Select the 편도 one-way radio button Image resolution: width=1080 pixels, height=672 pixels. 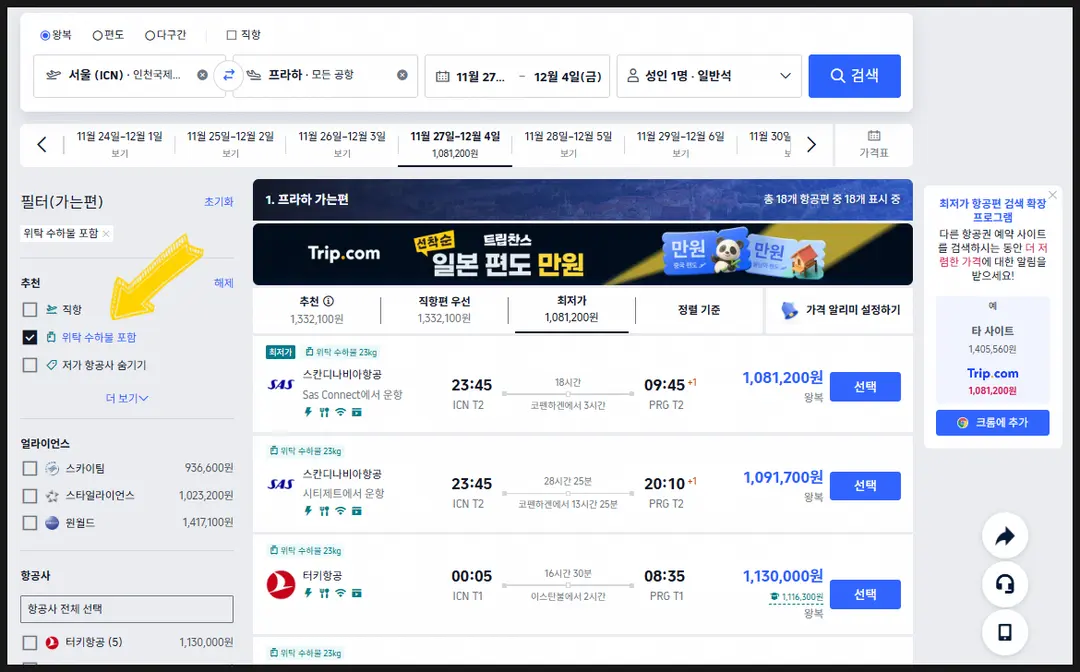pyautogui.click(x=98, y=35)
